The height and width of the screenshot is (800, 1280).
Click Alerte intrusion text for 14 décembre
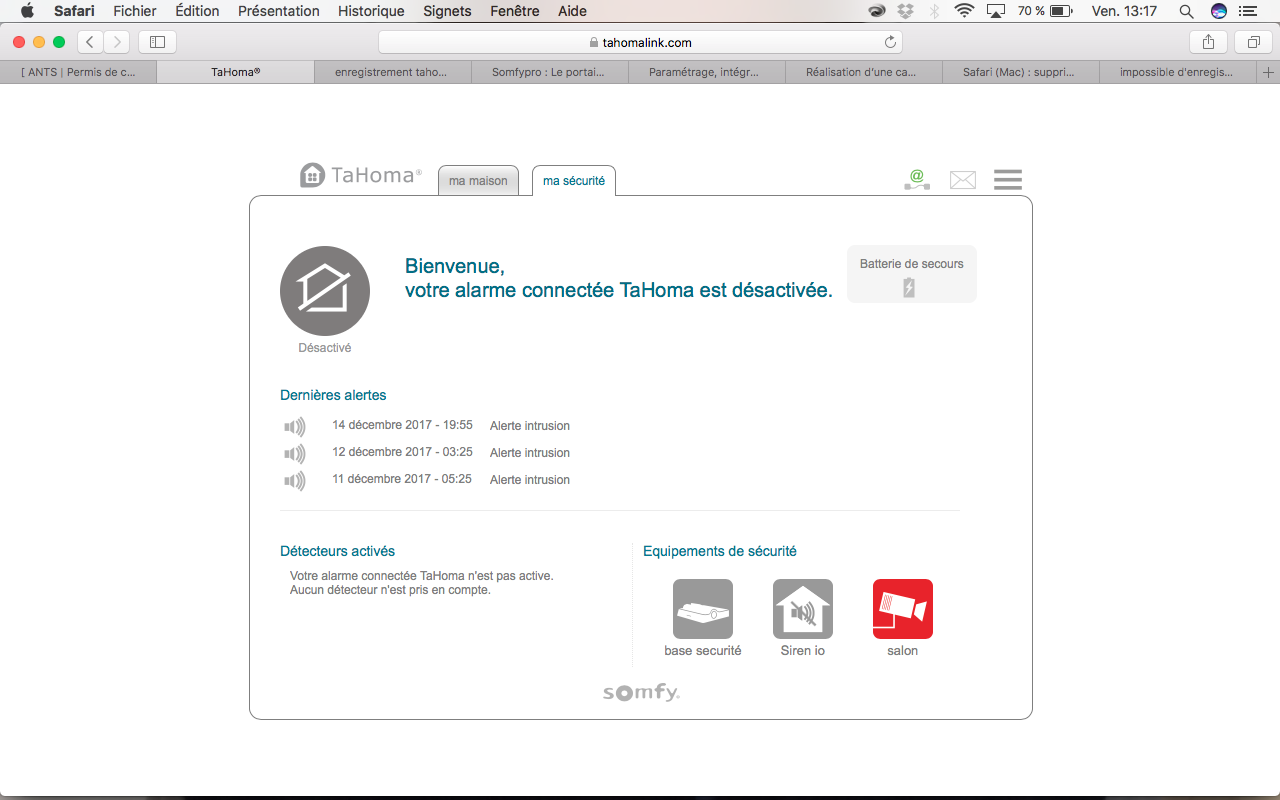pyautogui.click(x=530, y=426)
